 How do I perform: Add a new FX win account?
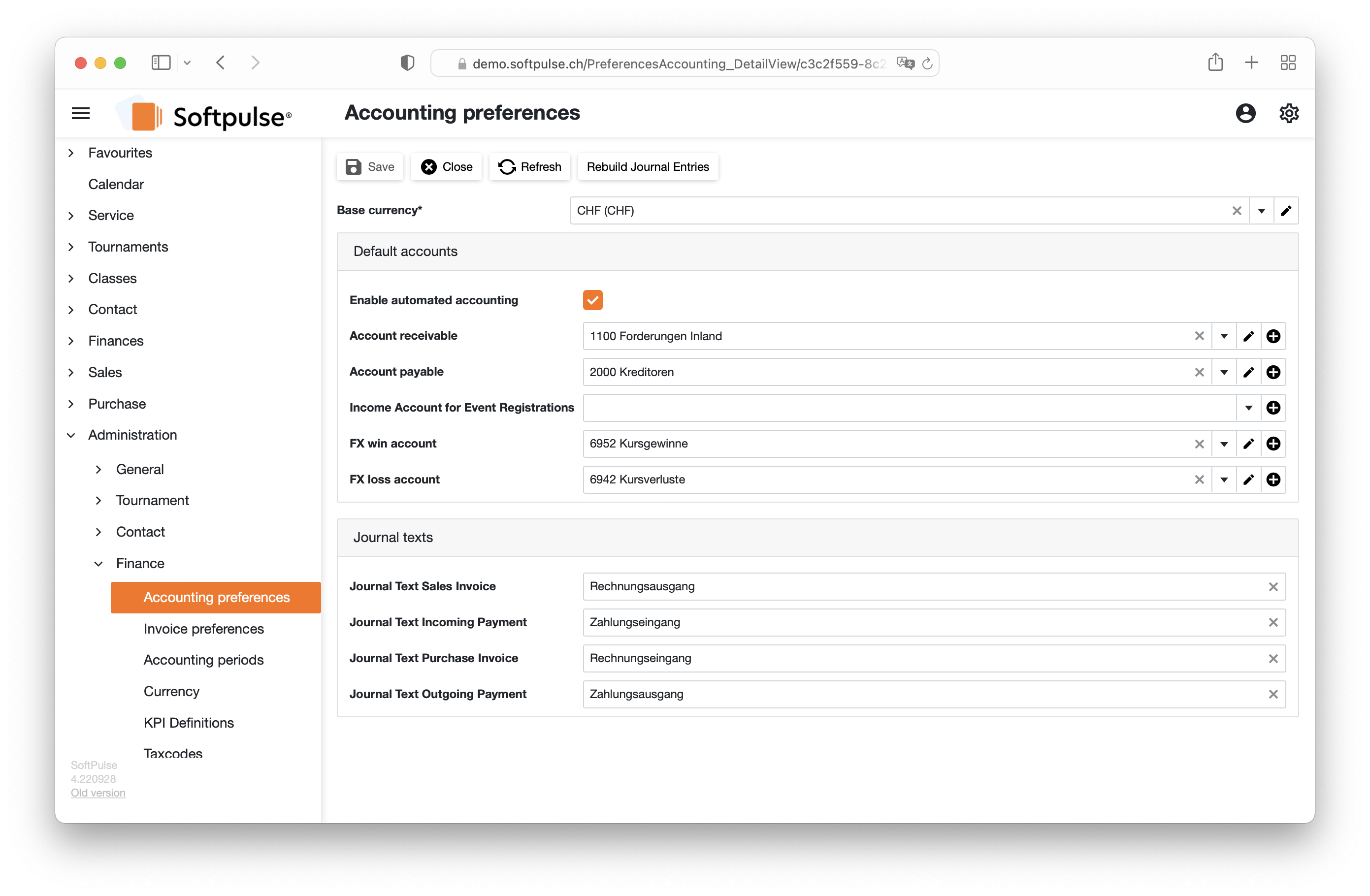click(x=1272, y=444)
